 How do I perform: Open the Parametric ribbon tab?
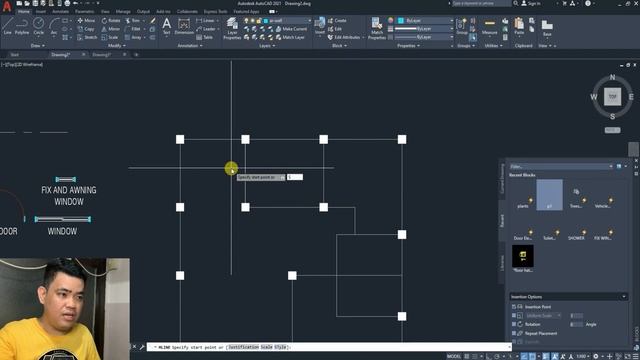click(84, 11)
